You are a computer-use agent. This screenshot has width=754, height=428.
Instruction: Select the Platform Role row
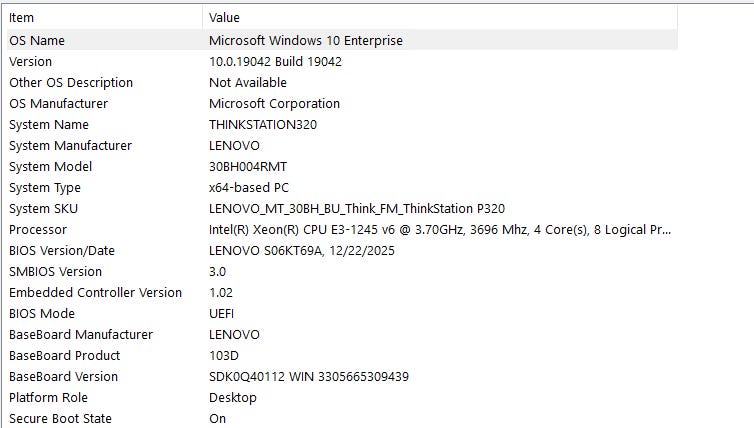point(342,398)
